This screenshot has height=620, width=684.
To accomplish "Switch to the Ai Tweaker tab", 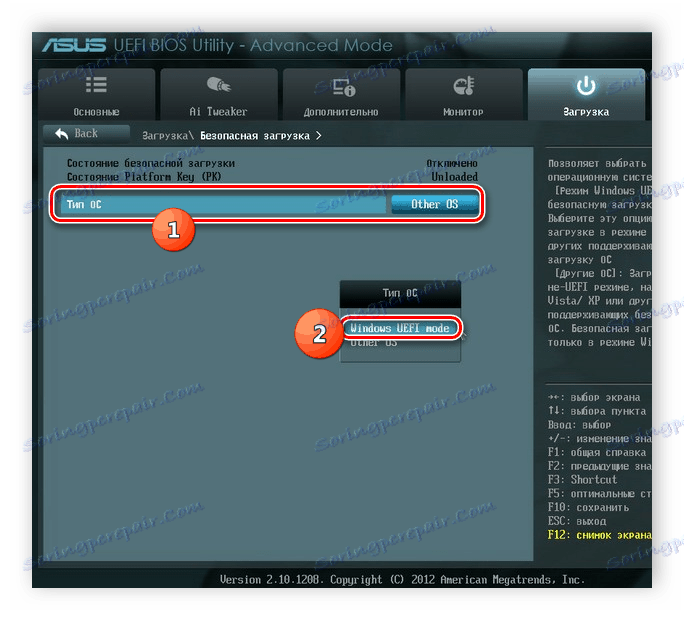I will 219,94.
